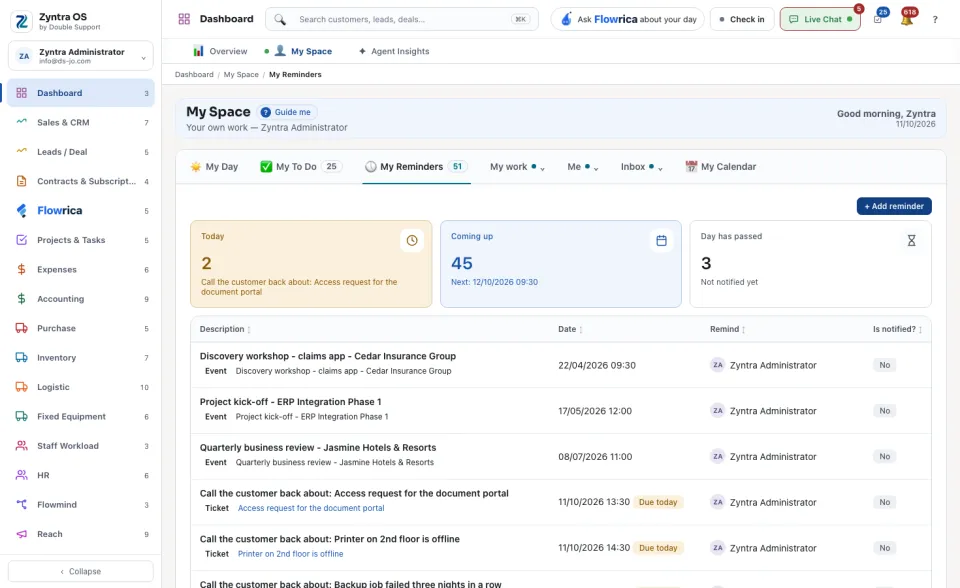Sort the table by Is notified? column
Image resolution: width=960 pixels, height=588 pixels.
(898, 330)
